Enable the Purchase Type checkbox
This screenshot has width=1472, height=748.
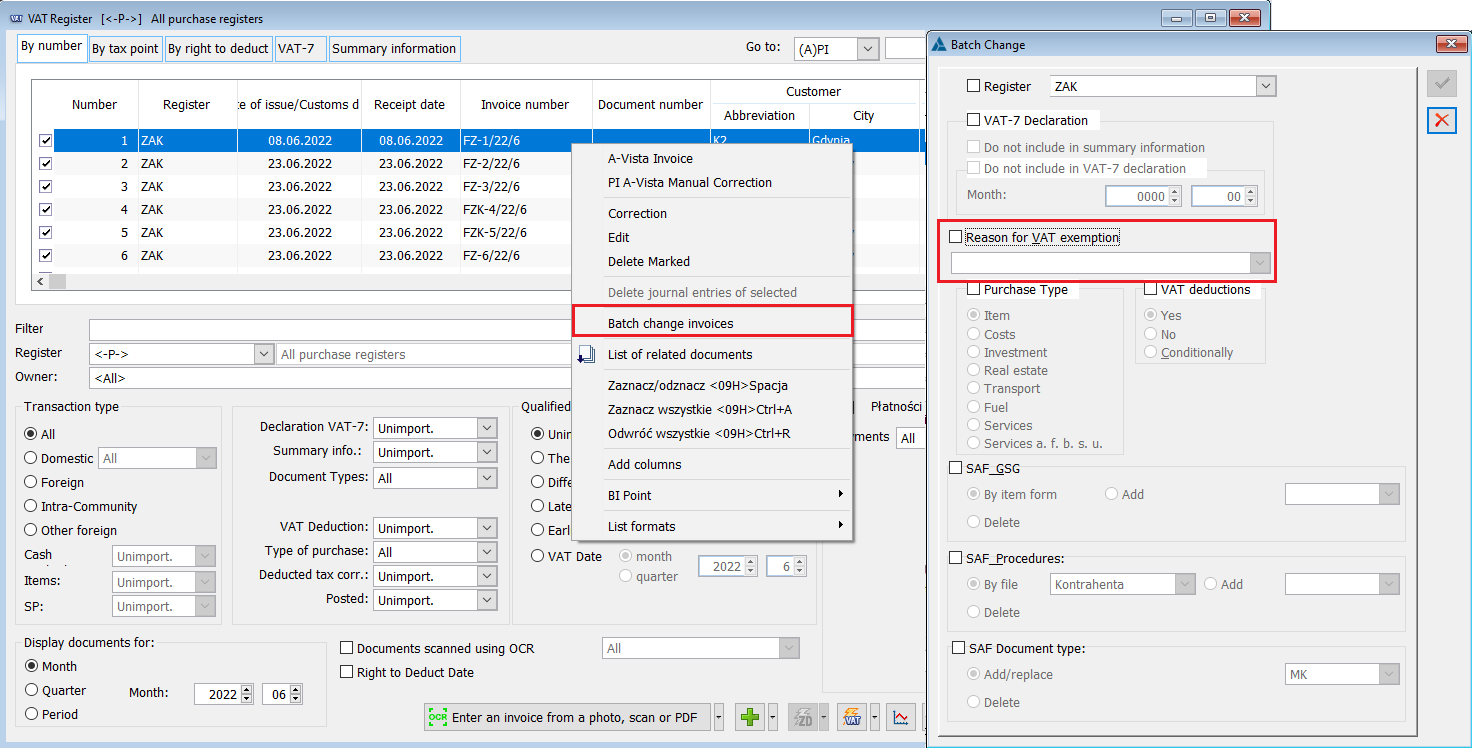point(973,289)
